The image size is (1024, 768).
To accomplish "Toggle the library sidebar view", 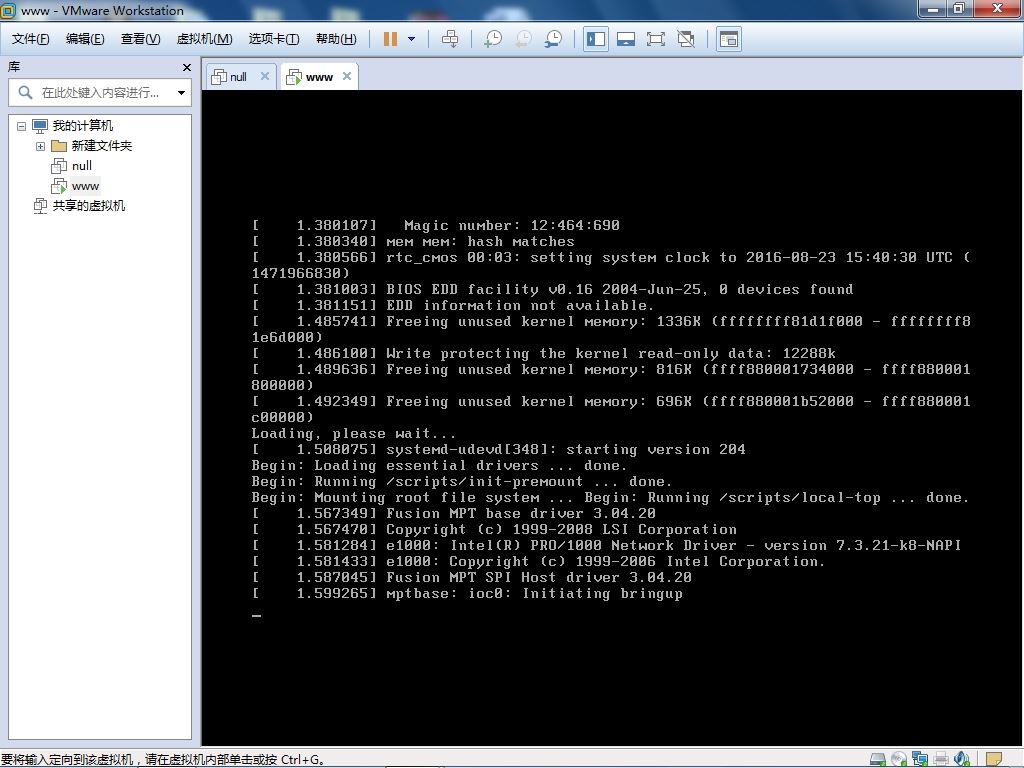I will (x=596, y=39).
